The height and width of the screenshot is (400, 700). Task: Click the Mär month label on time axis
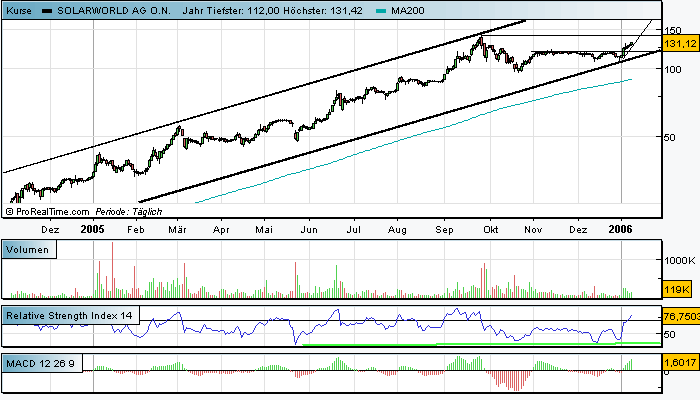click(177, 229)
